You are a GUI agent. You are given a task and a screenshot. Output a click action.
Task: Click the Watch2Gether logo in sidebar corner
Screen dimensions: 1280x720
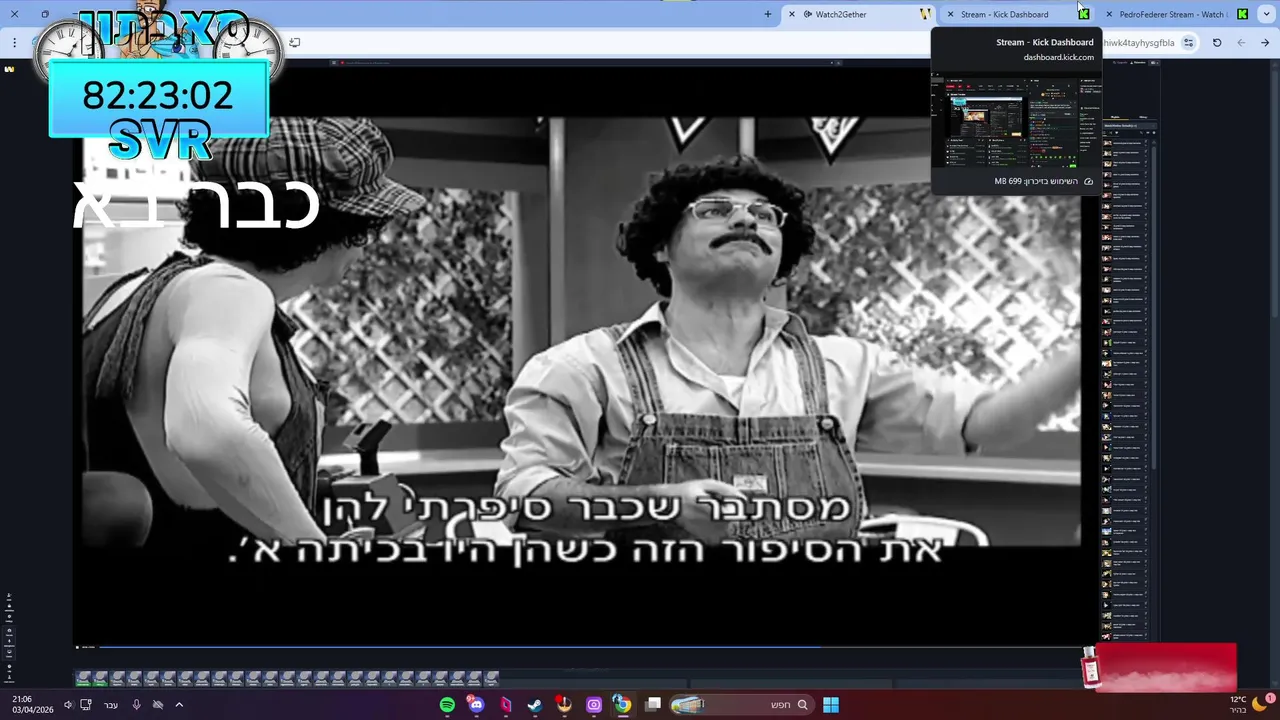[10, 69]
